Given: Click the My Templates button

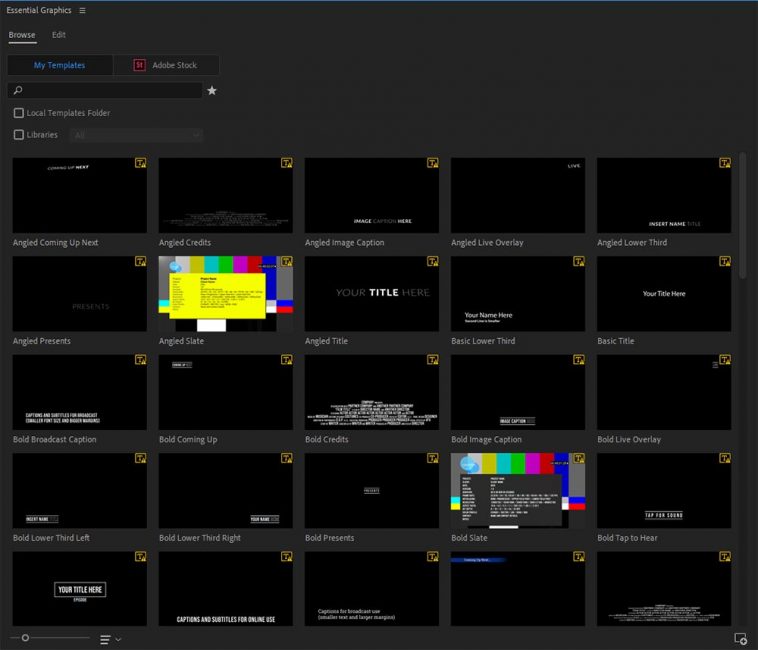Looking at the screenshot, I should [x=60, y=65].
